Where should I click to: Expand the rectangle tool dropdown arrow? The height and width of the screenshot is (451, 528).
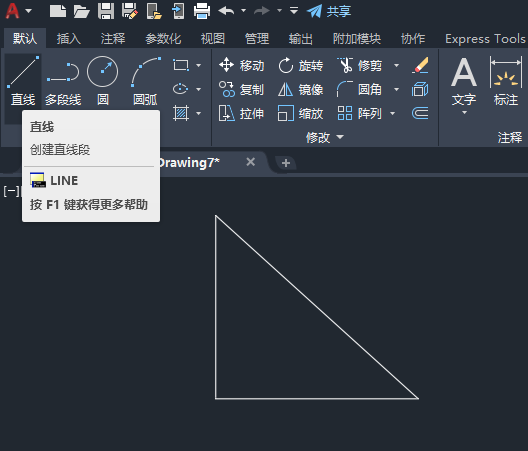click(199, 65)
